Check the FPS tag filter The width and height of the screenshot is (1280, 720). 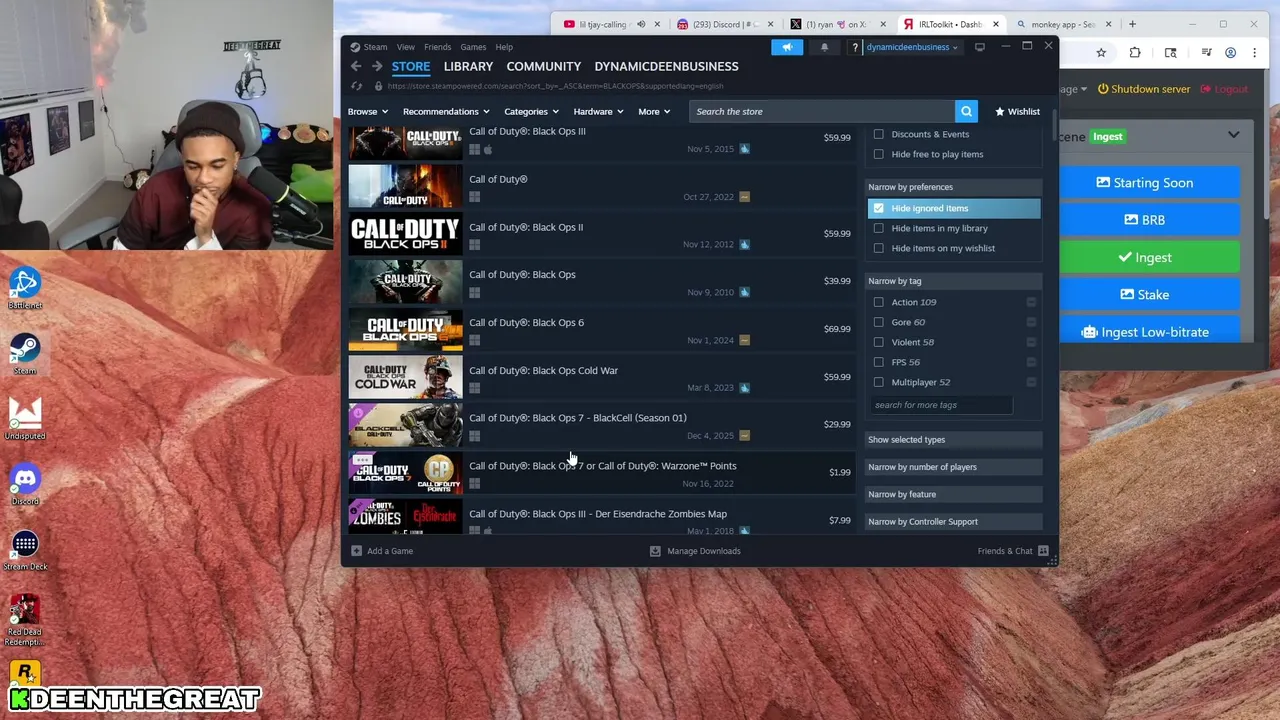click(x=879, y=362)
